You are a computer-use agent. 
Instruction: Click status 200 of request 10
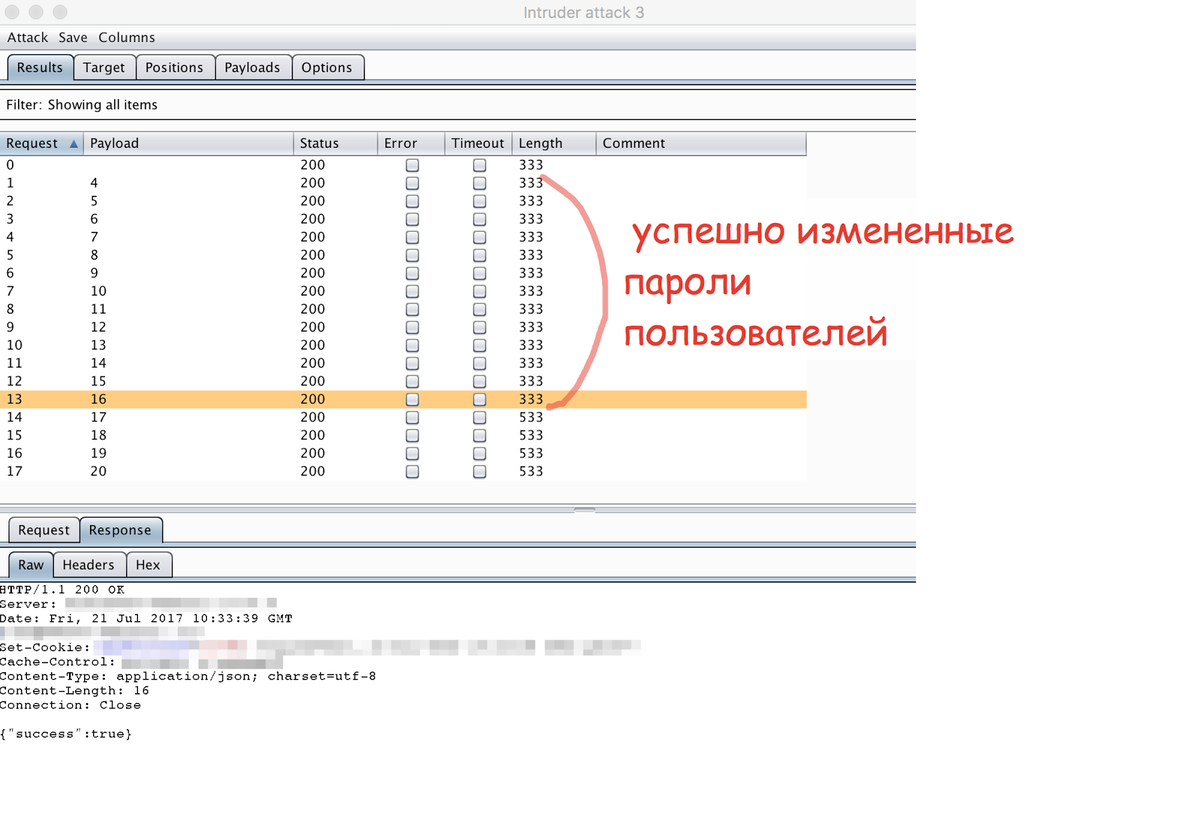point(312,345)
